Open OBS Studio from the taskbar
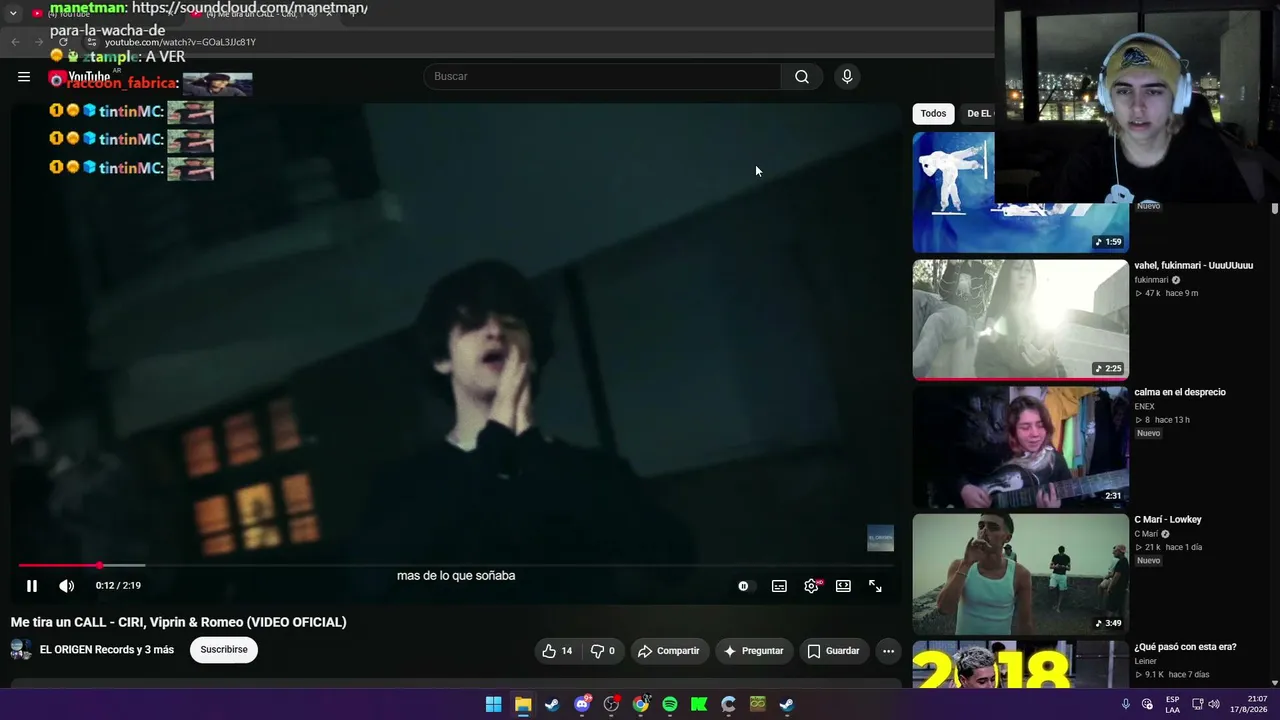Image resolution: width=1280 pixels, height=720 pixels. [611, 705]
